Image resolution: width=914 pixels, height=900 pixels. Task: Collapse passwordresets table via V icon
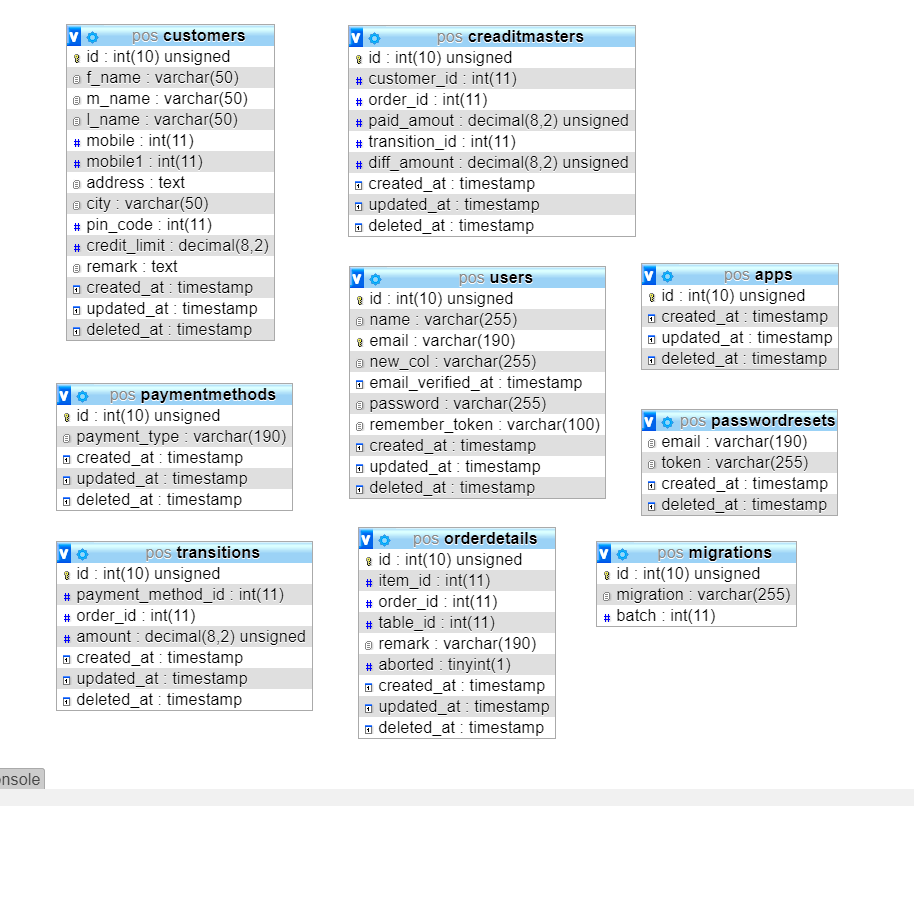[x=649, y=422]
